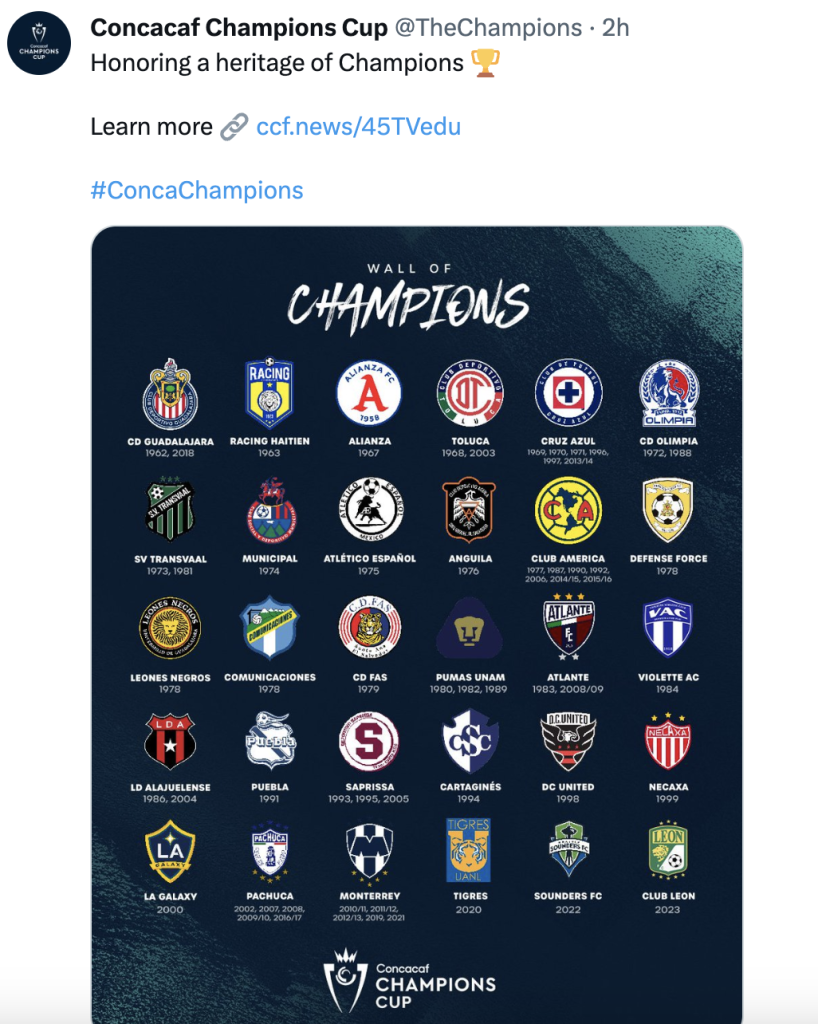Click the Wall of Champions title graphic
The height and width of the screenshot is (1024, 818).
tap(409, 299)
